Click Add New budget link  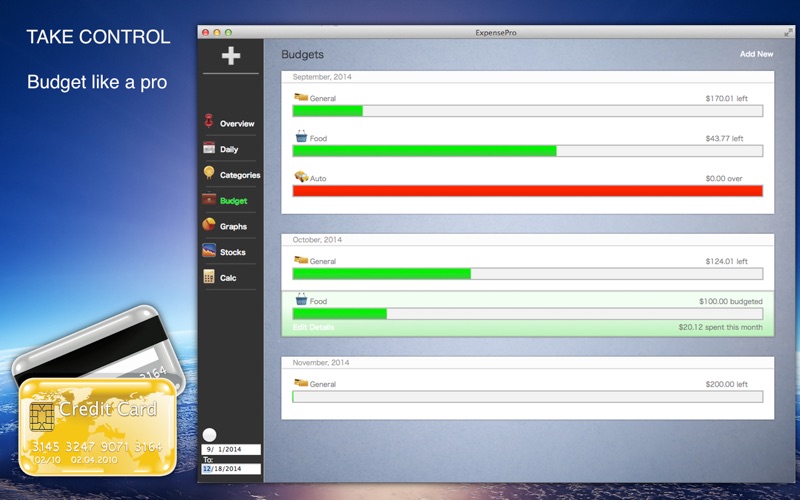pyautogui.click(x=756, y=54)
